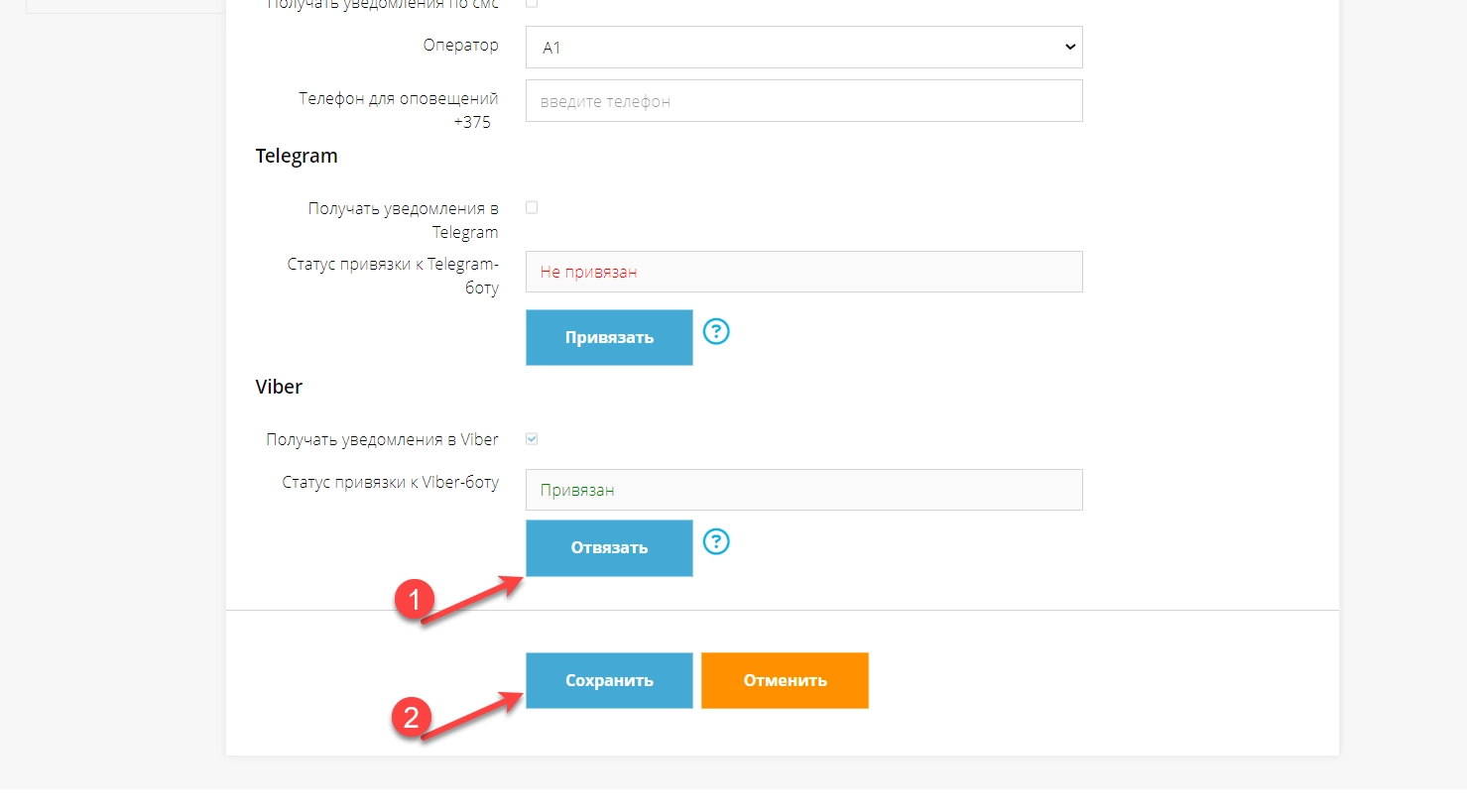Toggle Viber notifications checkbox

click(x=532, y=438)
